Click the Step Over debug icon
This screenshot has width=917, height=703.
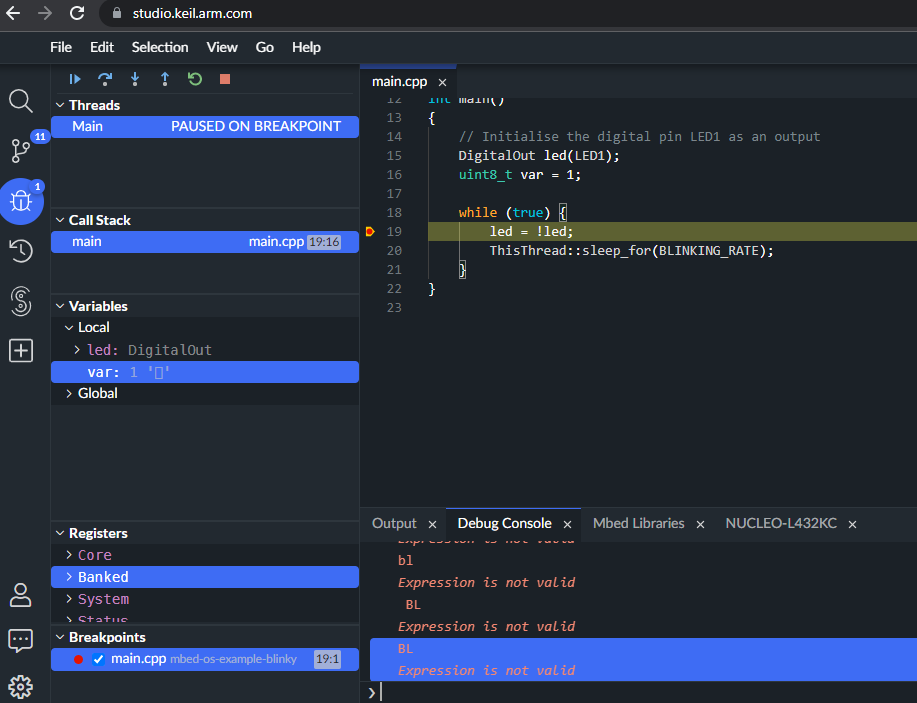tap(104, 79)
